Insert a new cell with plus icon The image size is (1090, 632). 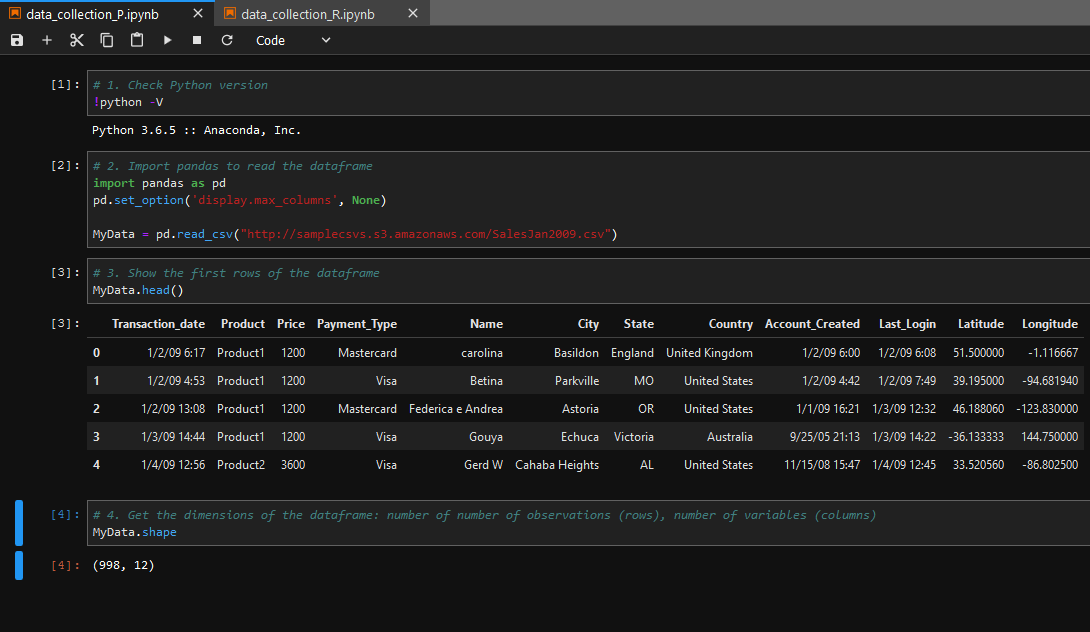(47, 40)
